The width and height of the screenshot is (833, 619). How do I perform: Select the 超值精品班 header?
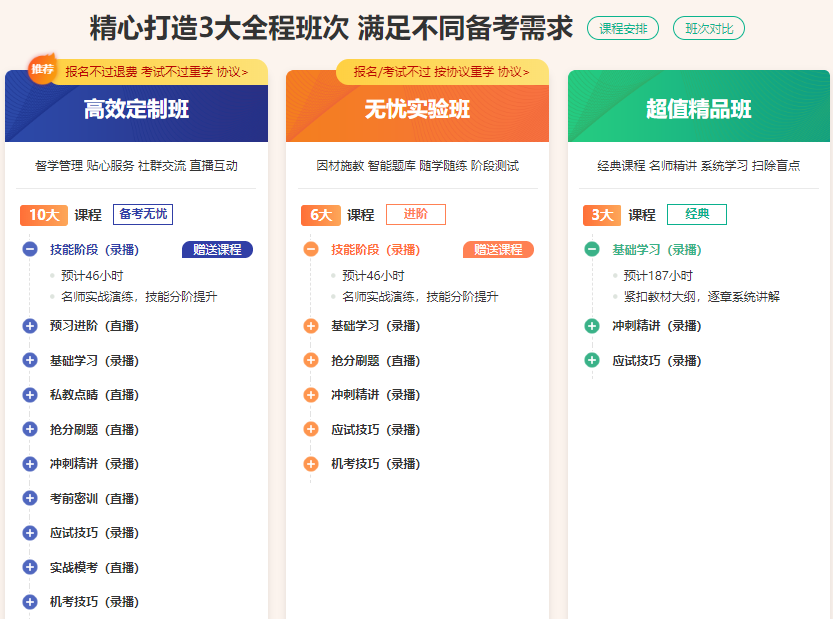coord(698,109)
